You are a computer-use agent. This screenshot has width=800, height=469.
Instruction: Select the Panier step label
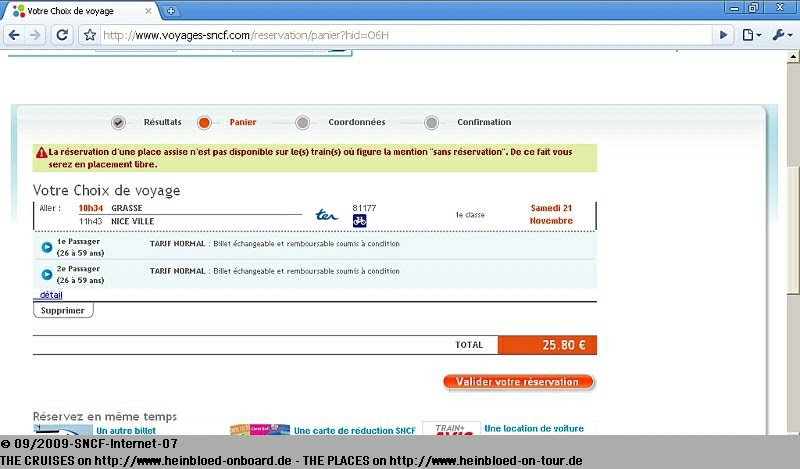tap(243, 122)
